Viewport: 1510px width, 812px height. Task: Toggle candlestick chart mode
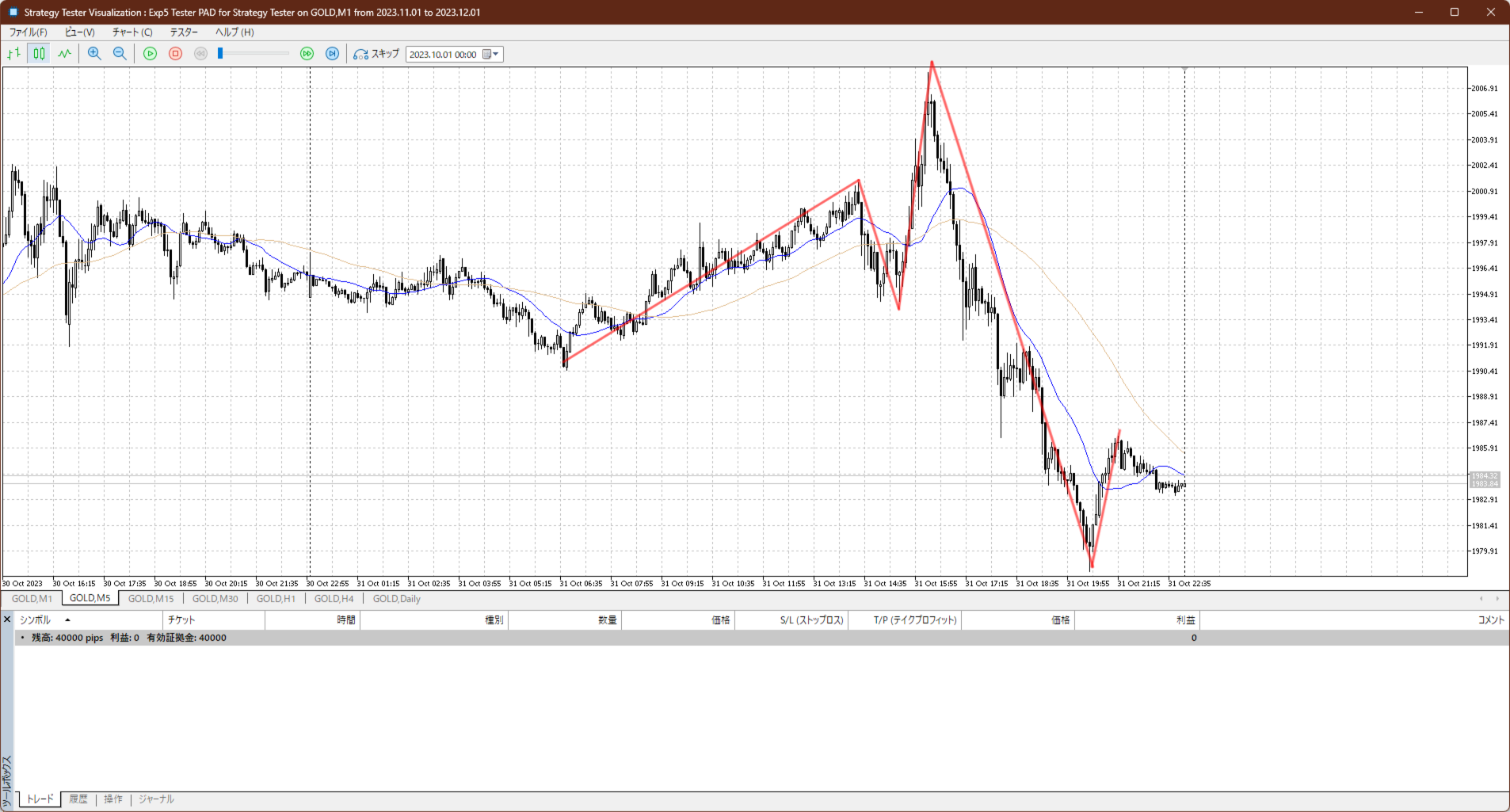39,54
